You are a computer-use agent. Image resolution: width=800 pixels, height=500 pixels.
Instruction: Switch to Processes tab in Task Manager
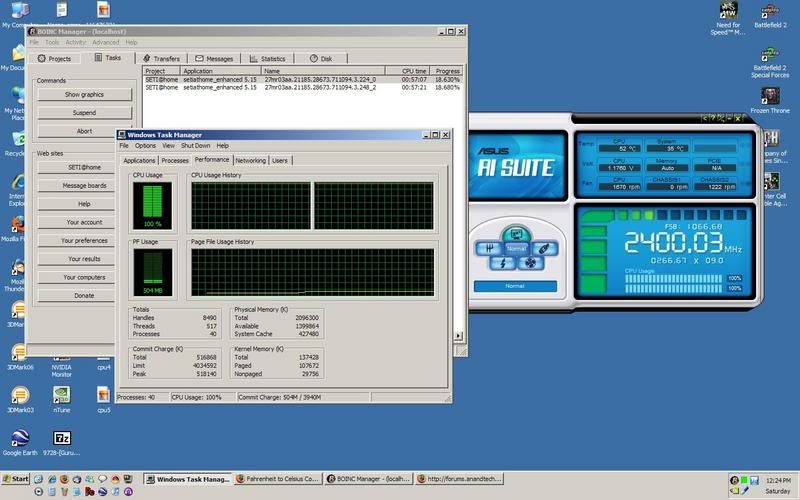174,161
